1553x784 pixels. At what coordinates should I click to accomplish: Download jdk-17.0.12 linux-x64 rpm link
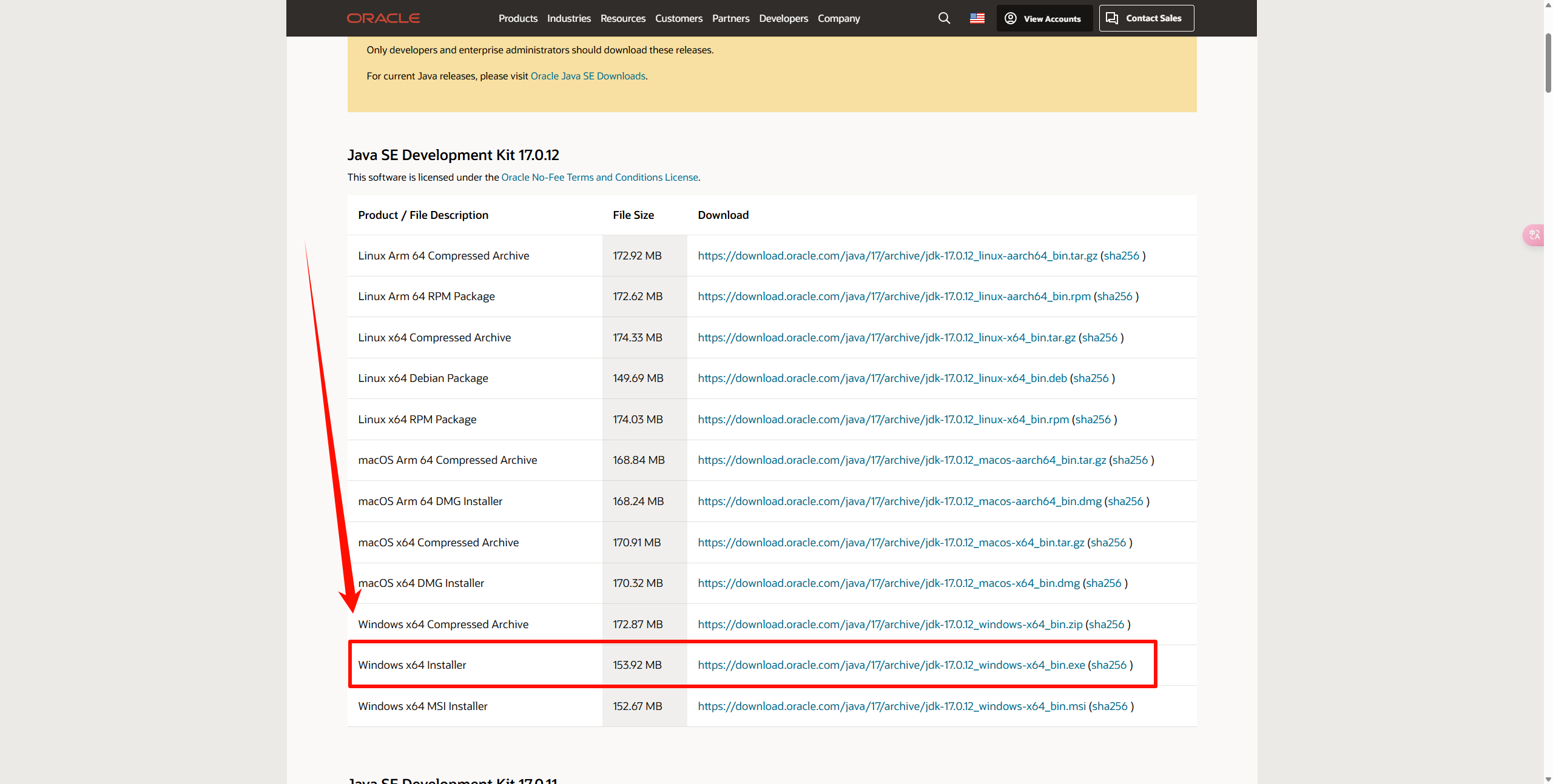883,420
